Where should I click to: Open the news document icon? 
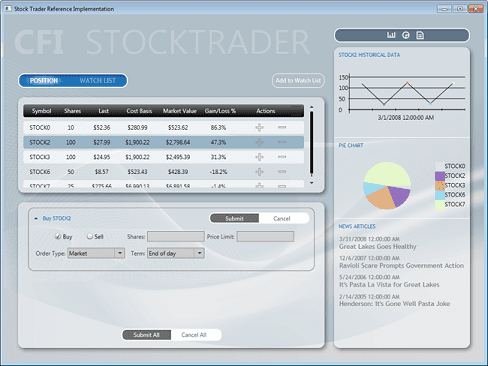[x=420, y=35]
